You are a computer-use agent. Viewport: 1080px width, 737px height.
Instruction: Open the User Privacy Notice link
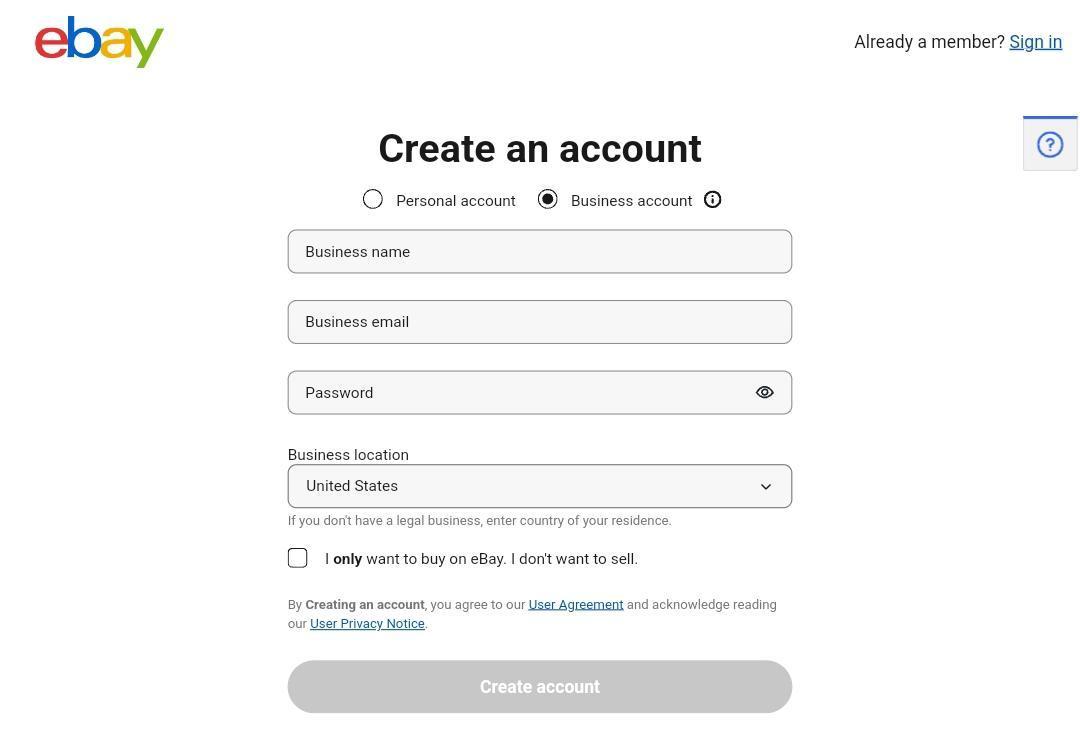tap(367, 624)
